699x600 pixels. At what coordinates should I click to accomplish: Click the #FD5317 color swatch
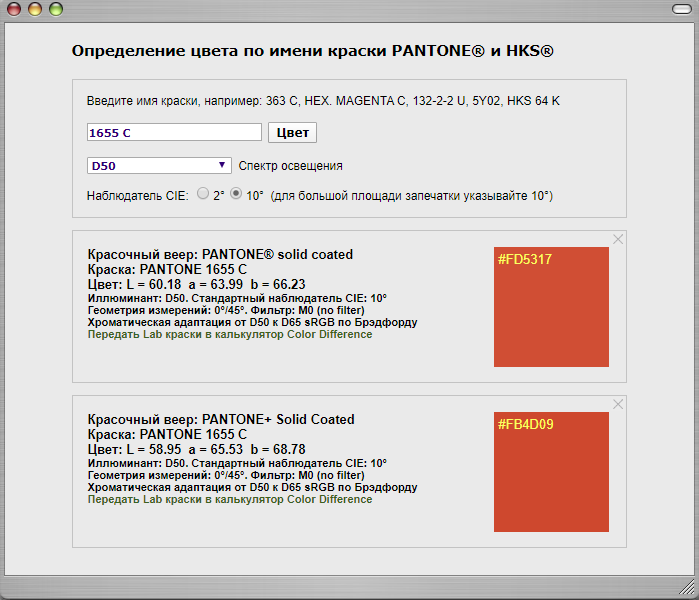(551, 307)
